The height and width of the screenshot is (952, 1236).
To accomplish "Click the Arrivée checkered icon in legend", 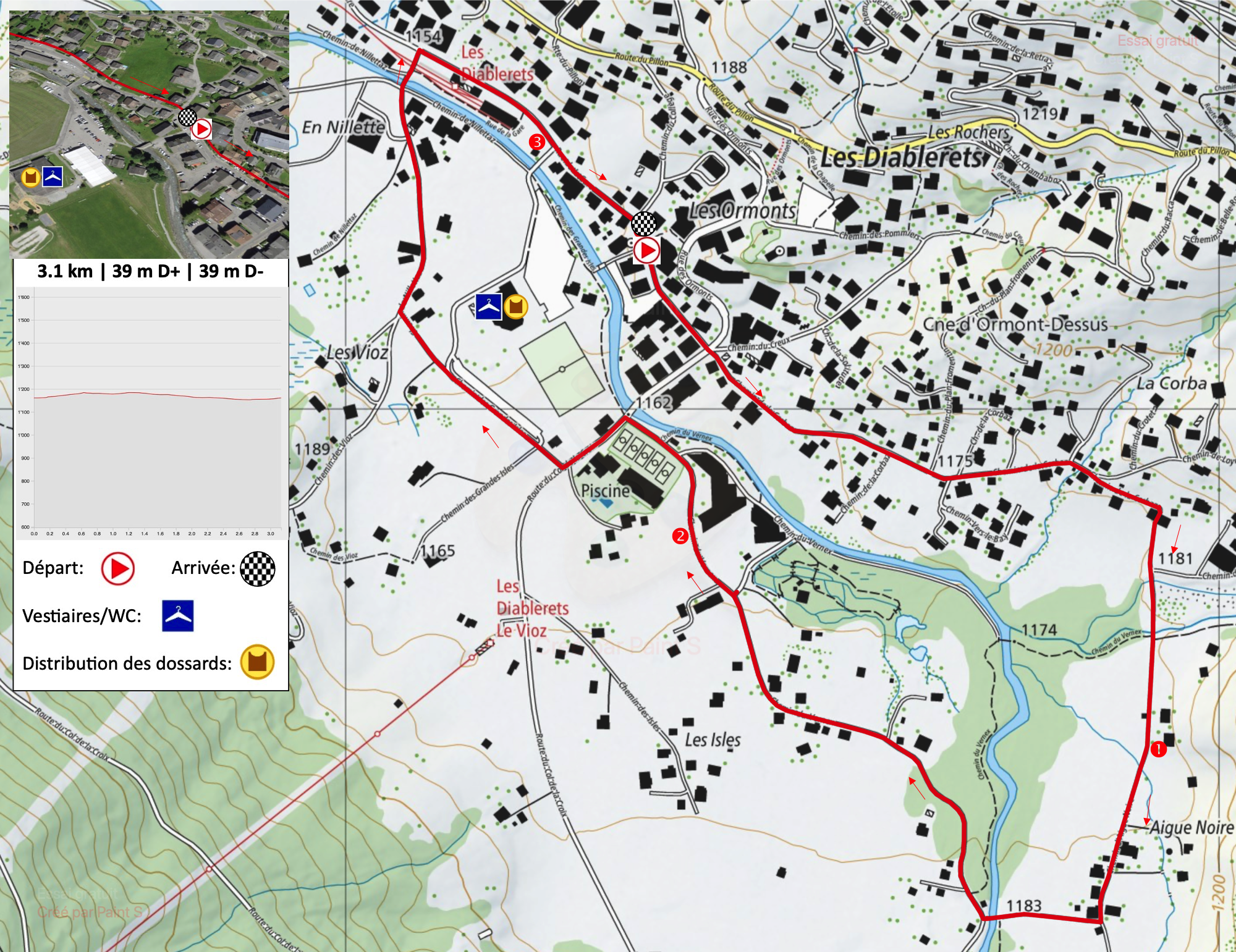I will [257, 568].
